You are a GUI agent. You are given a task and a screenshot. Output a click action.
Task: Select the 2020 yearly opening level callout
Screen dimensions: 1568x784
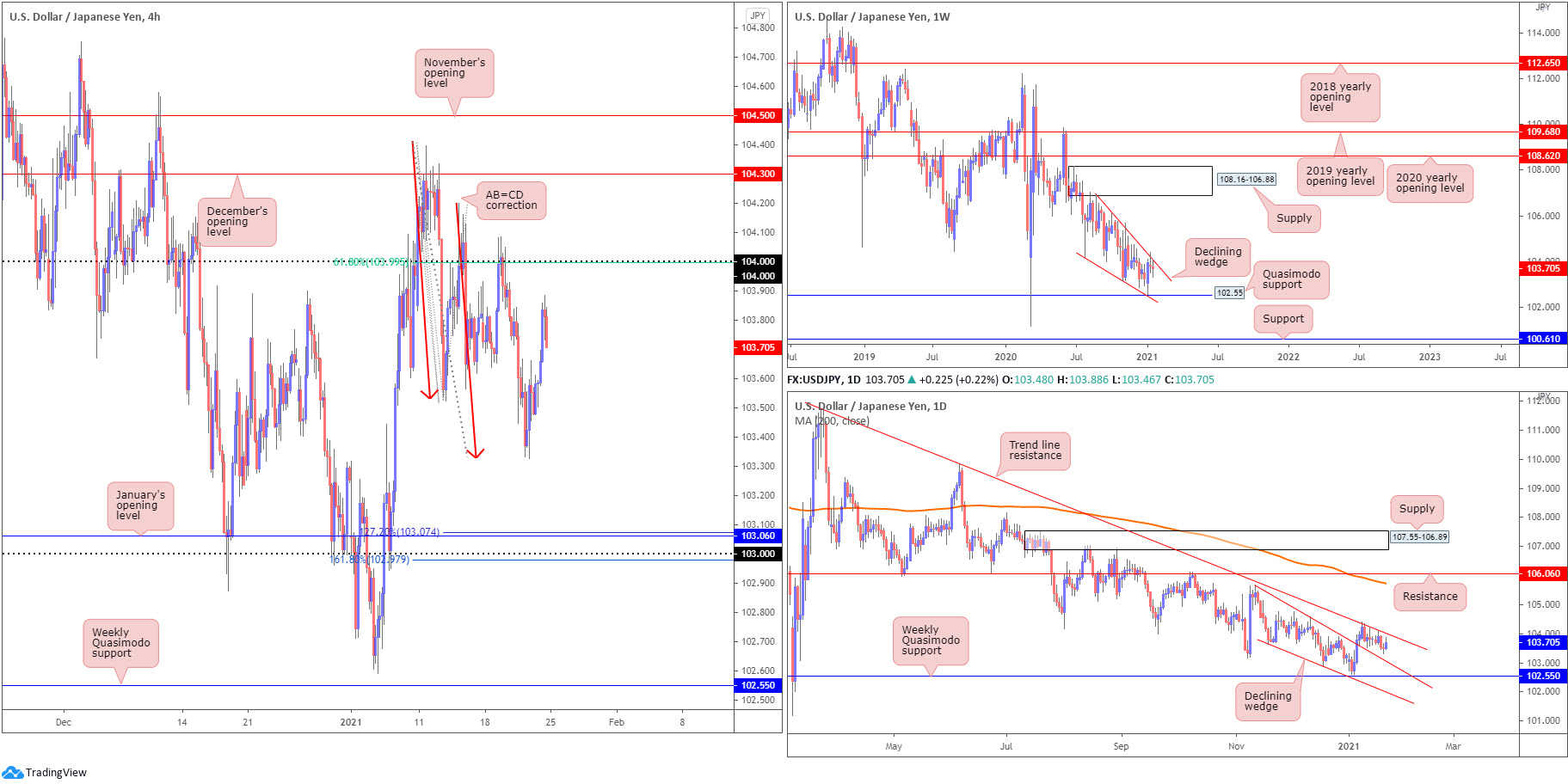point(1430,183)
